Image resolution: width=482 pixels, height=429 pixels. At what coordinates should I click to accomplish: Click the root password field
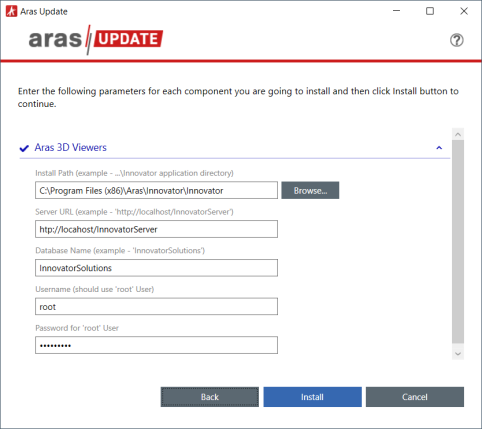pos(156,345)
